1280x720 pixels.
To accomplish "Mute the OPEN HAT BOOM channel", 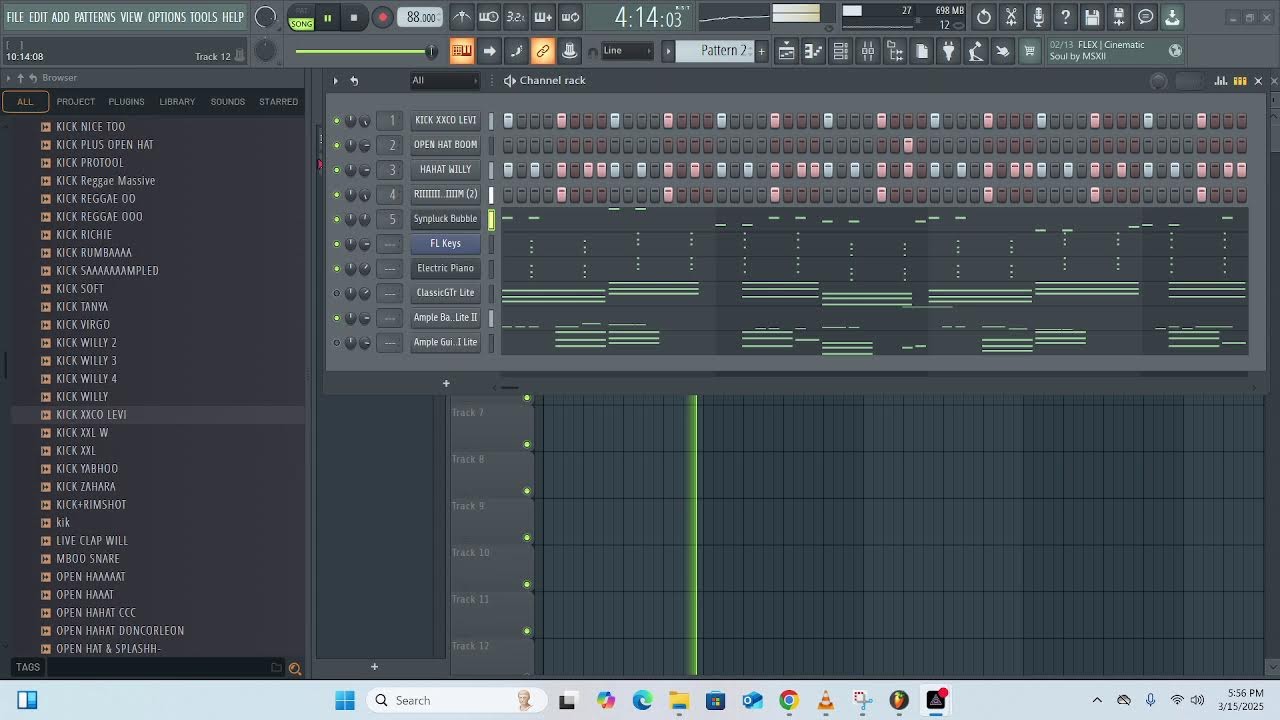I will pyautogui.click(x=336, y=145).
